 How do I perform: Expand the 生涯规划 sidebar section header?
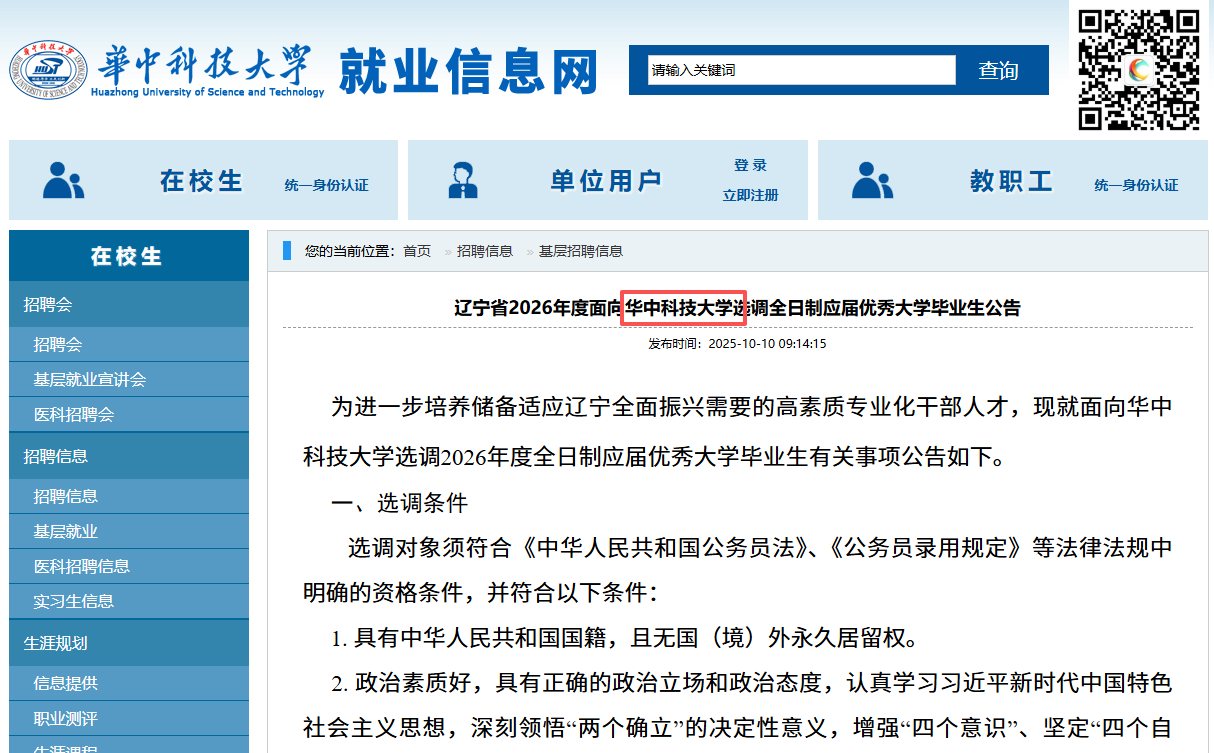[x=56, y=643]
